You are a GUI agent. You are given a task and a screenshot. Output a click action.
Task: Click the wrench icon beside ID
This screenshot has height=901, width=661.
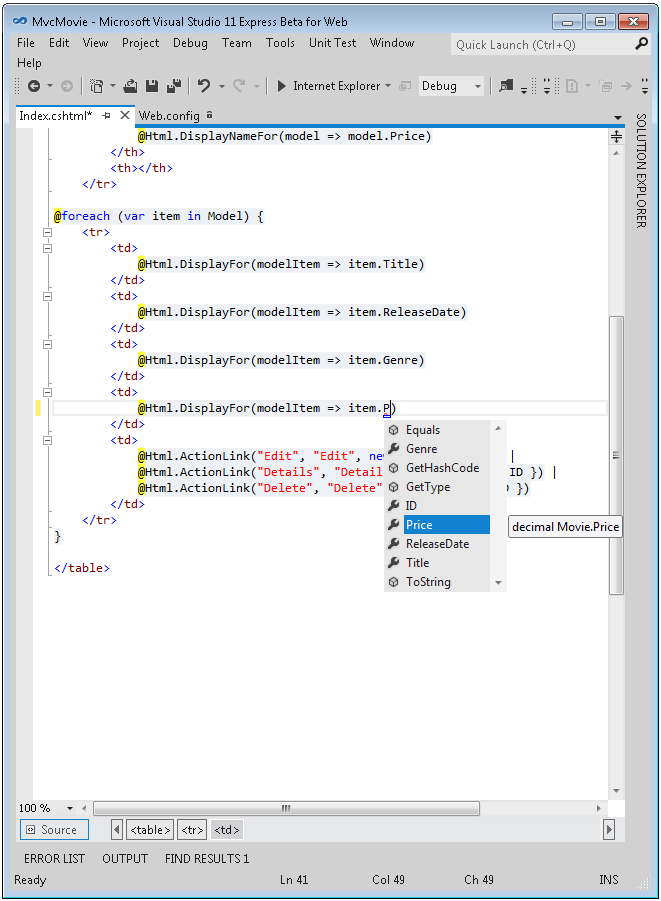pos(394,506)
